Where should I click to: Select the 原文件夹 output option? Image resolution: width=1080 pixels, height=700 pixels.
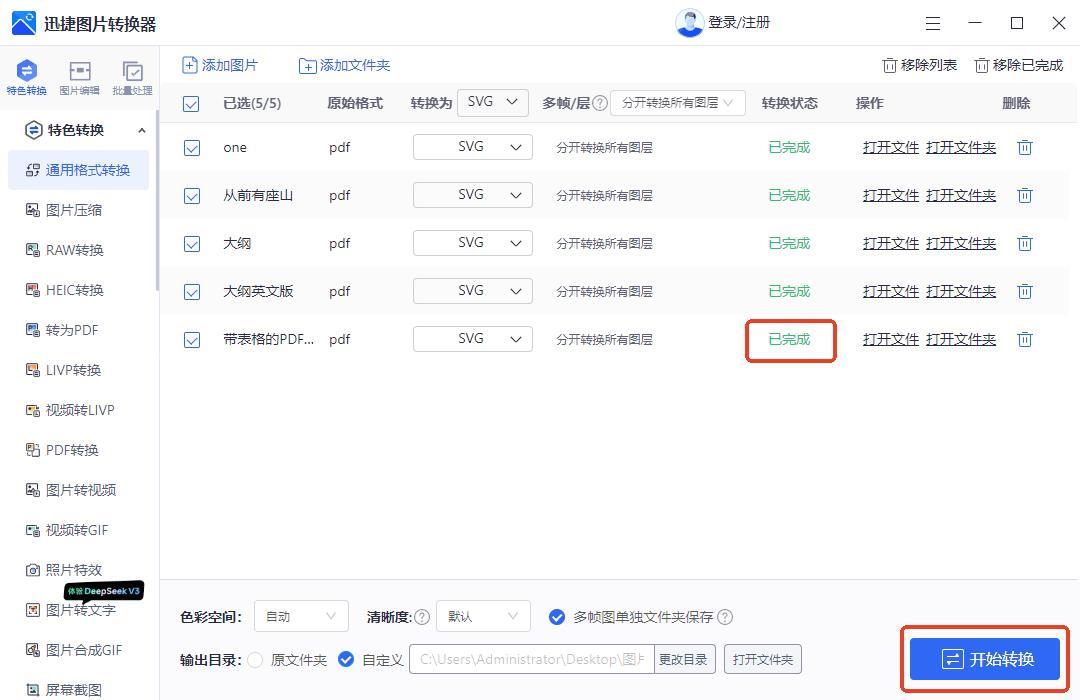click(x=256, y=660)
